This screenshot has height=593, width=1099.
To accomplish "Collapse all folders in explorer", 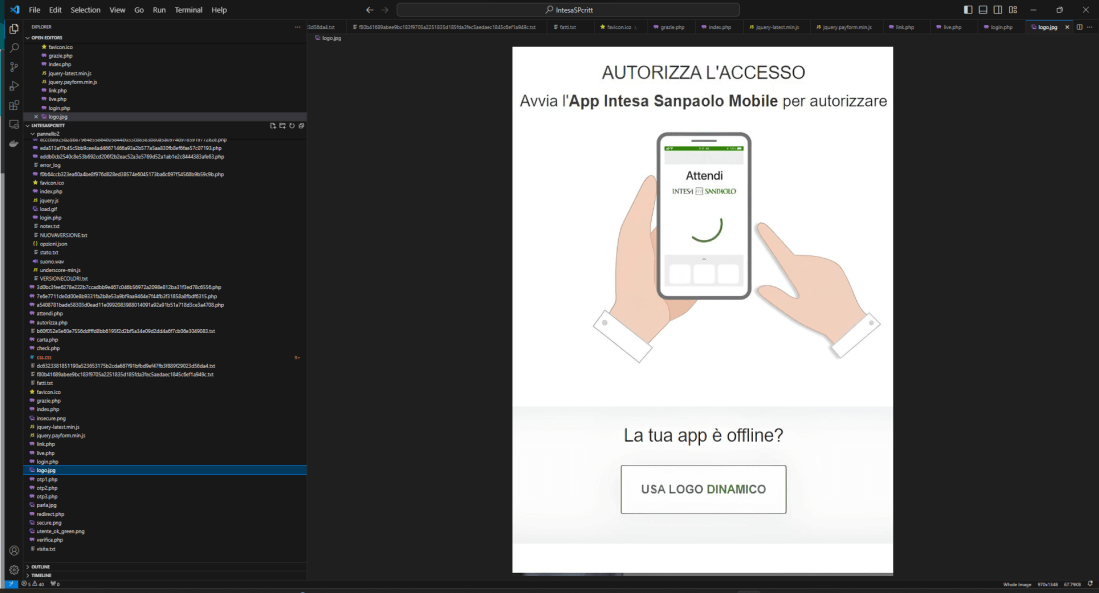I will [301, 126].
